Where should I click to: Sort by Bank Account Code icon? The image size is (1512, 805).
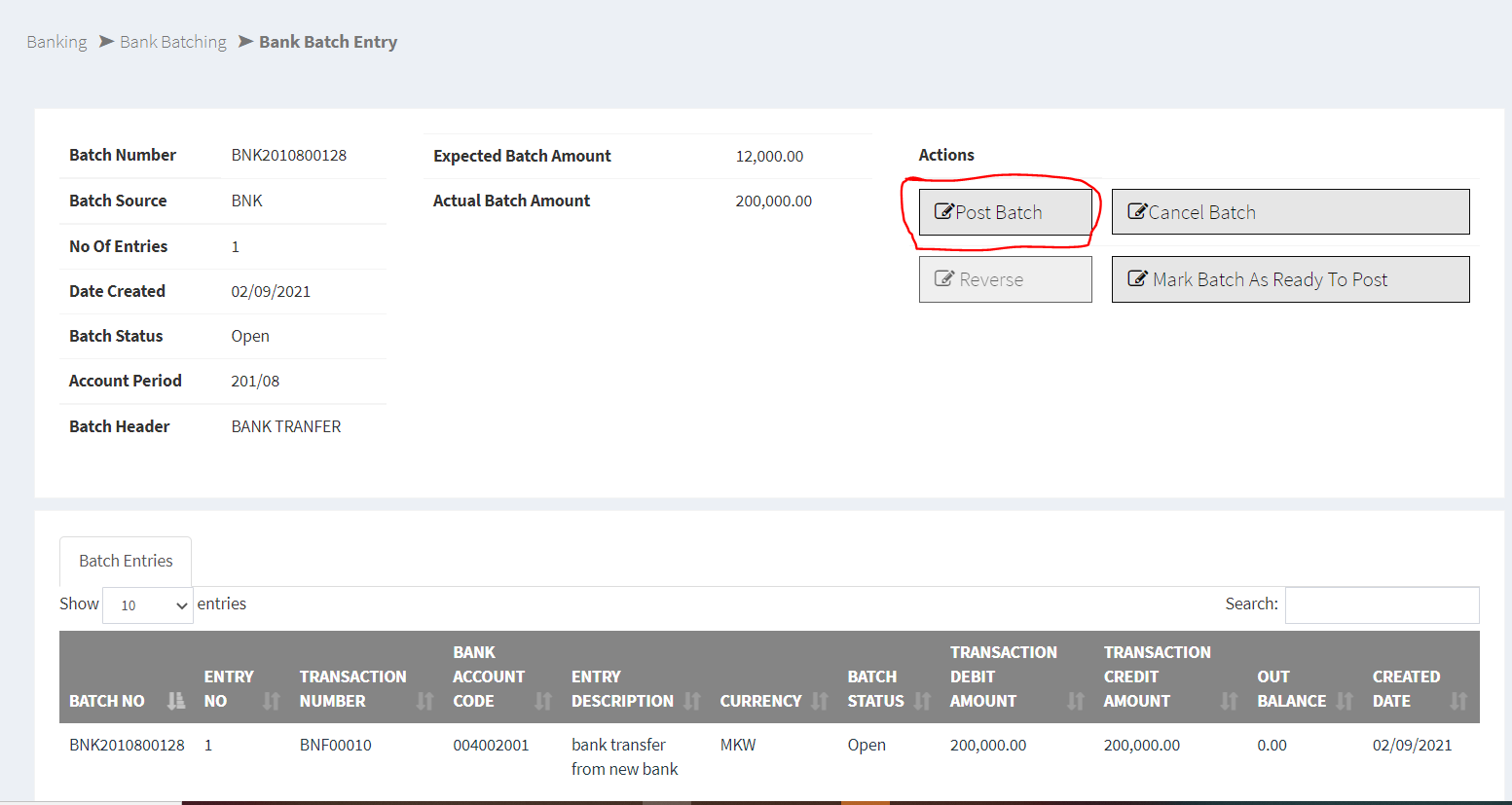tap(543, 701)
